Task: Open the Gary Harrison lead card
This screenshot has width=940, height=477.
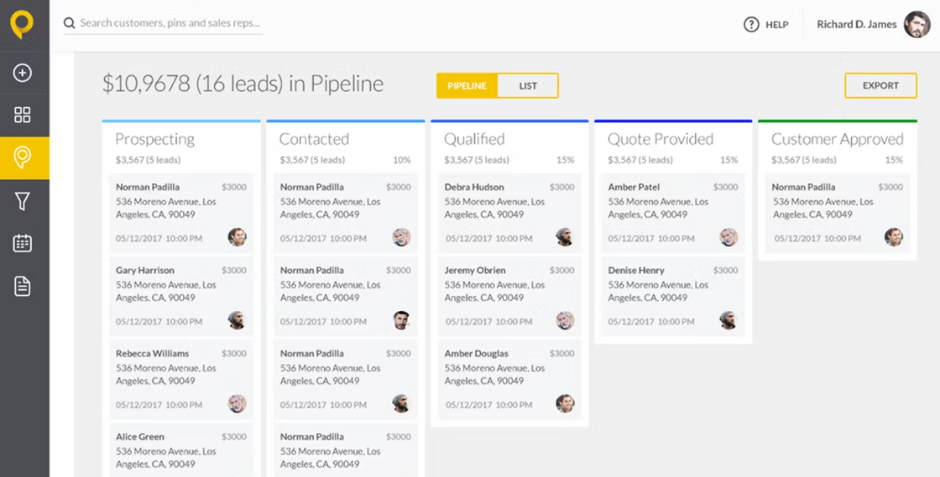Action: (181, 295)
